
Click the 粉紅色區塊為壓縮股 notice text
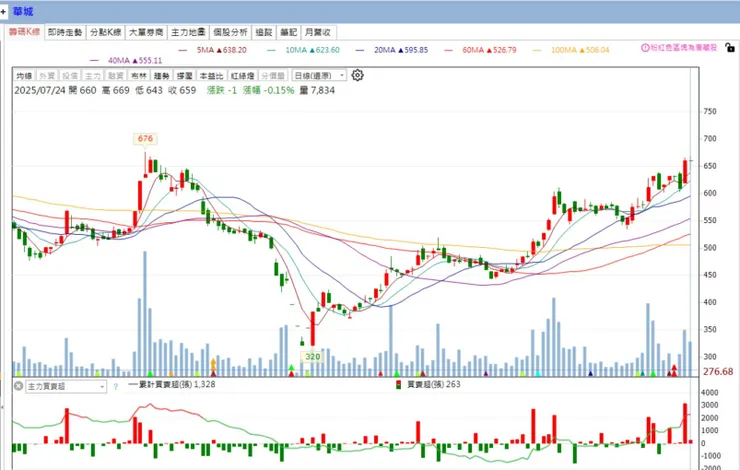(x=684, y=48)
